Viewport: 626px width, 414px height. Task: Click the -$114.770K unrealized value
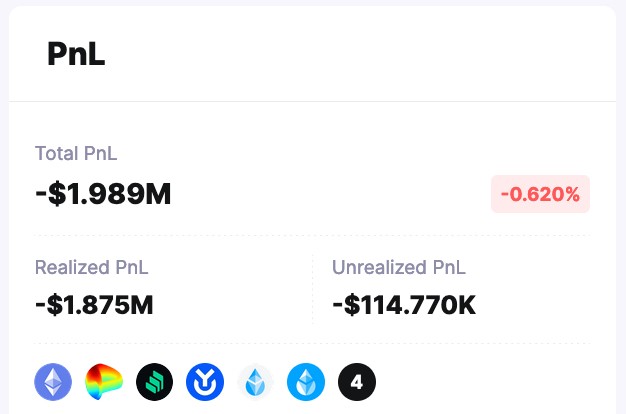(x=404, y=304)
